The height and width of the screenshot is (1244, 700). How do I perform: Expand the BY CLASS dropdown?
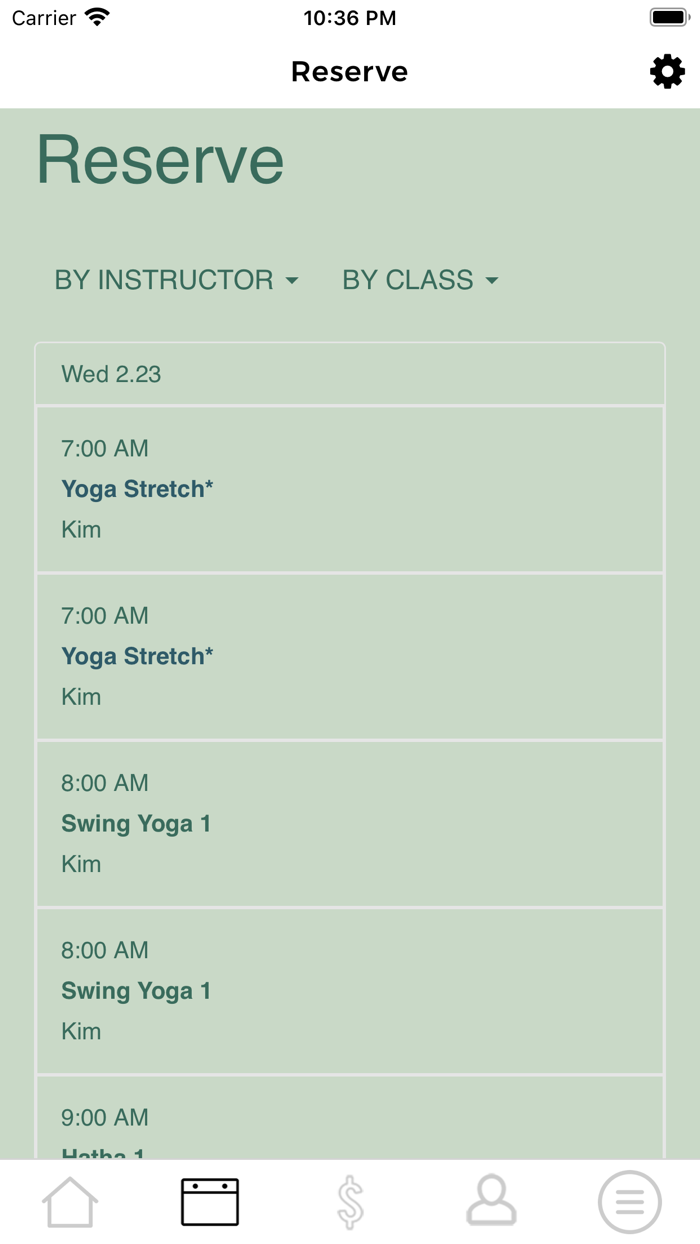coord(420,280)
